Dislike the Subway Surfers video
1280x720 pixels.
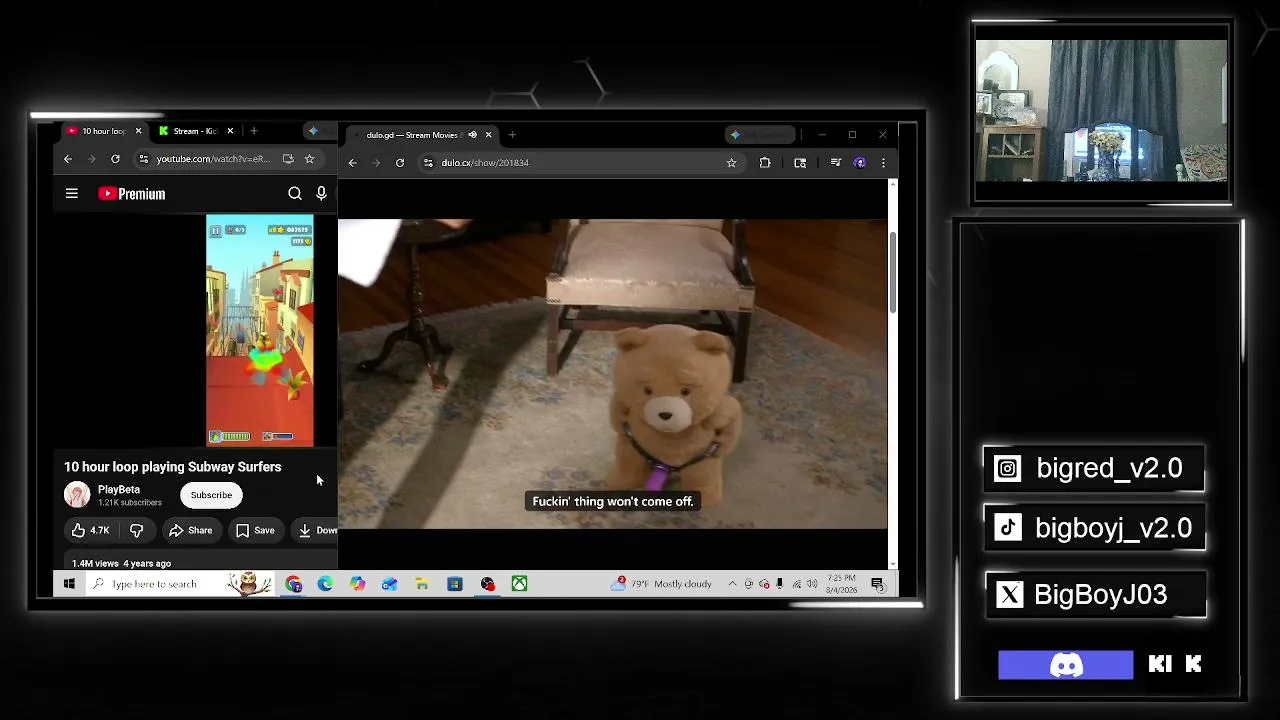pyautogui.click(x=137, y=530)
